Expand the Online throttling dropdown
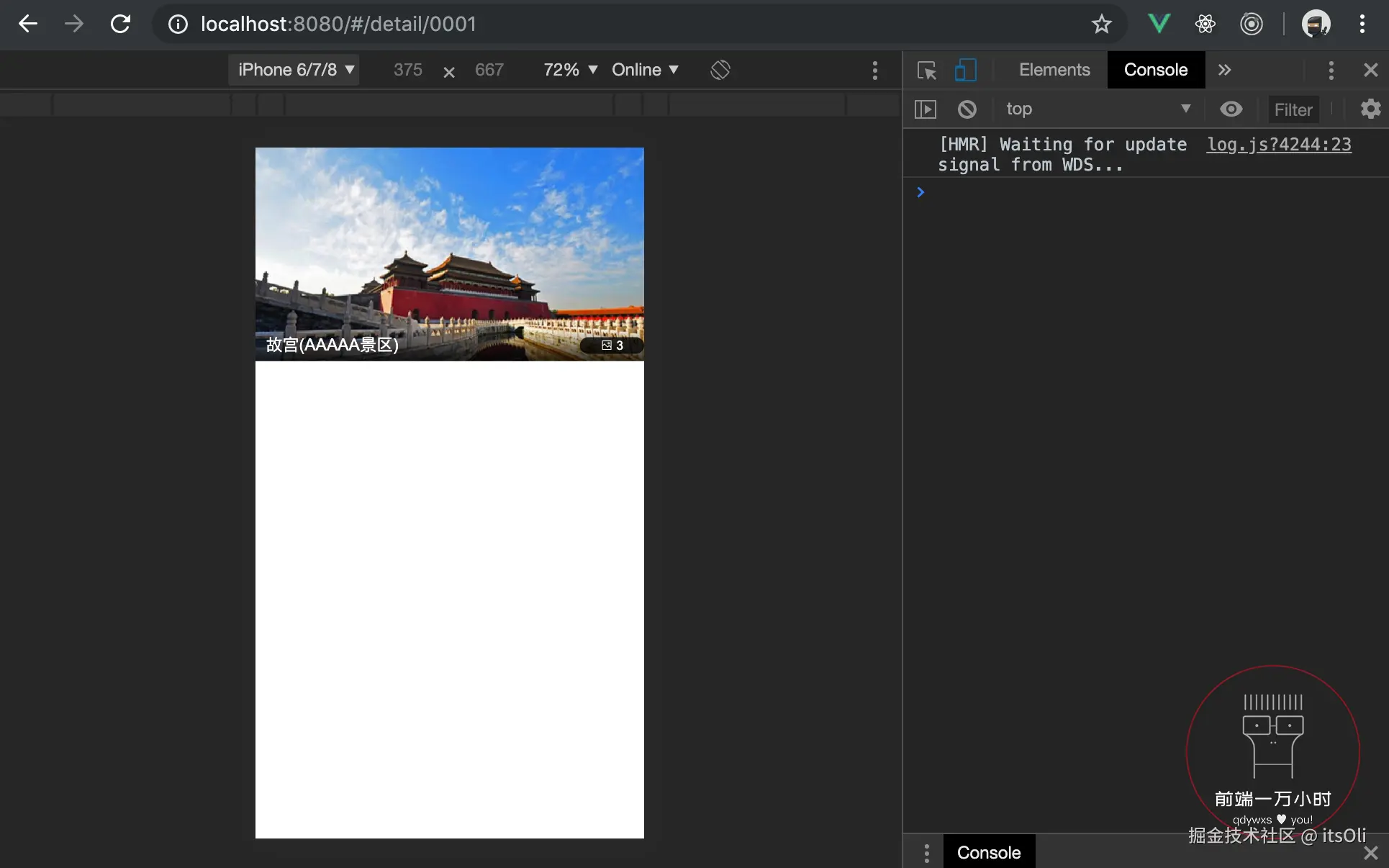 coord(645,70)
